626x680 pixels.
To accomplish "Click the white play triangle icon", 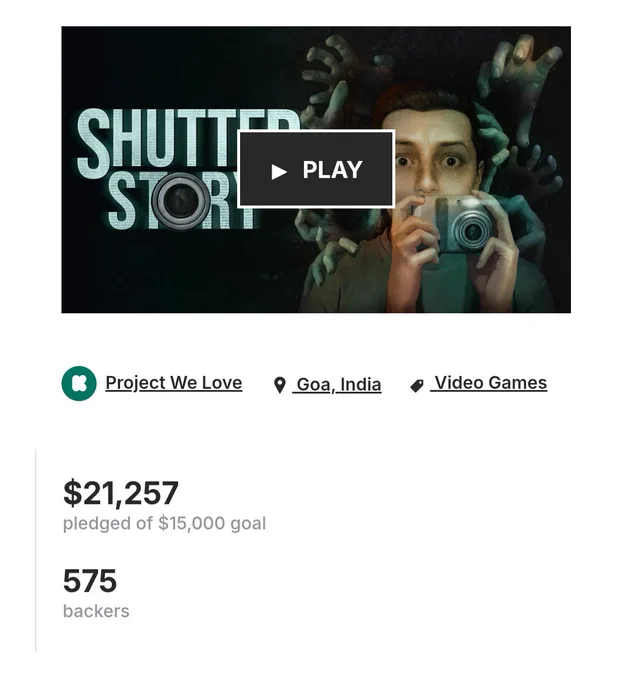I will pyautogui.click(x=279, y=172).
